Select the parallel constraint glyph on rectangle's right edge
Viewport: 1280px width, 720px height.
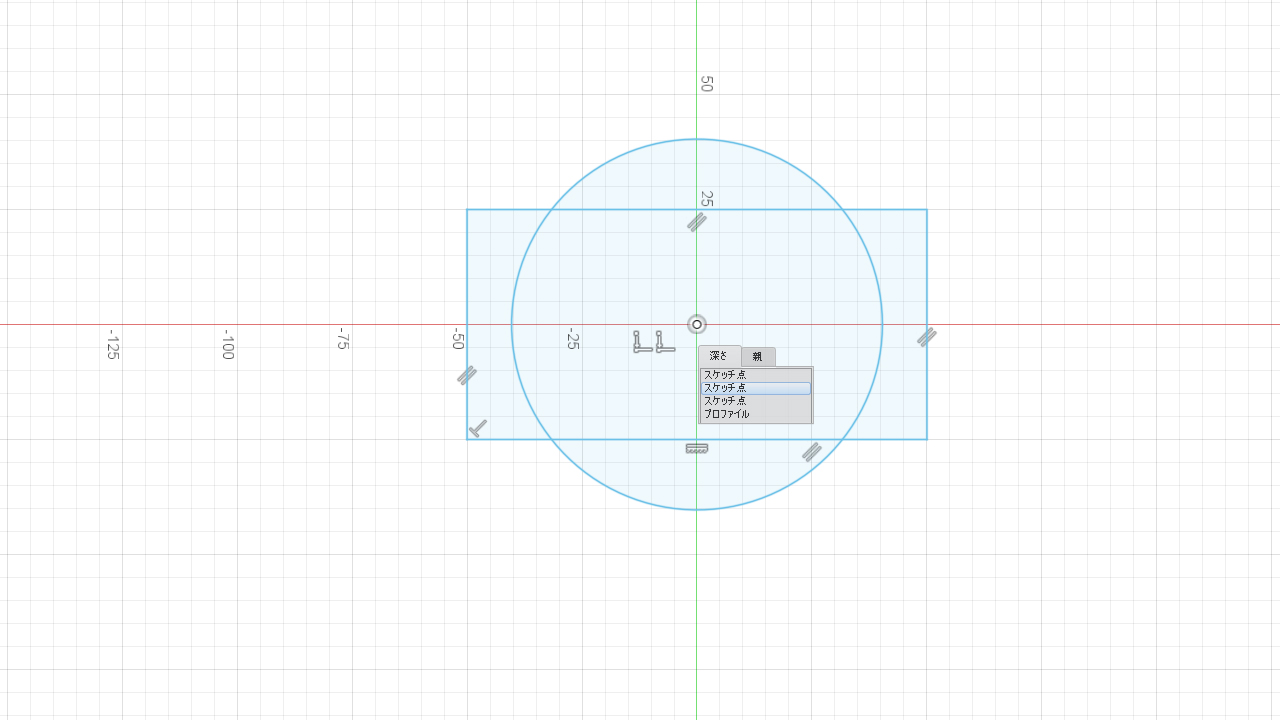tap(927, 337)
